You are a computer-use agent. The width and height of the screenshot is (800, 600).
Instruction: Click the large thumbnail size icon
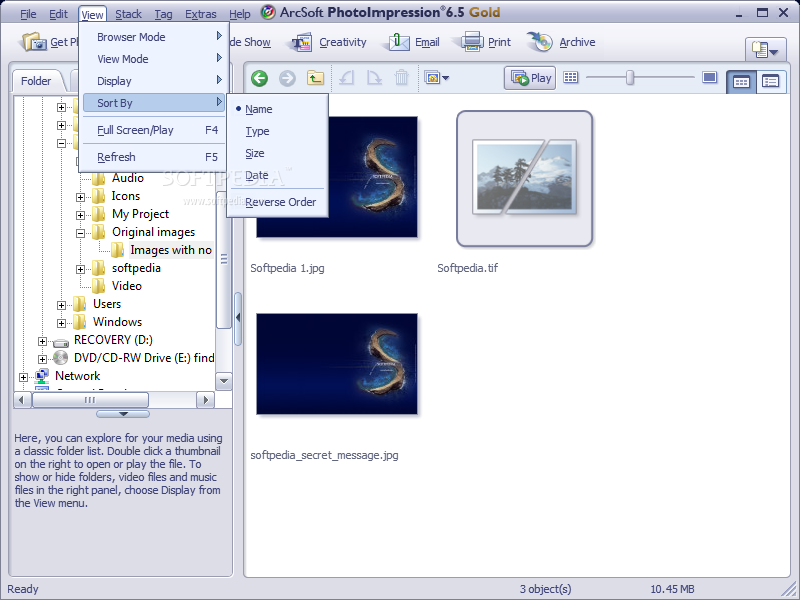(x=709, y=77)
